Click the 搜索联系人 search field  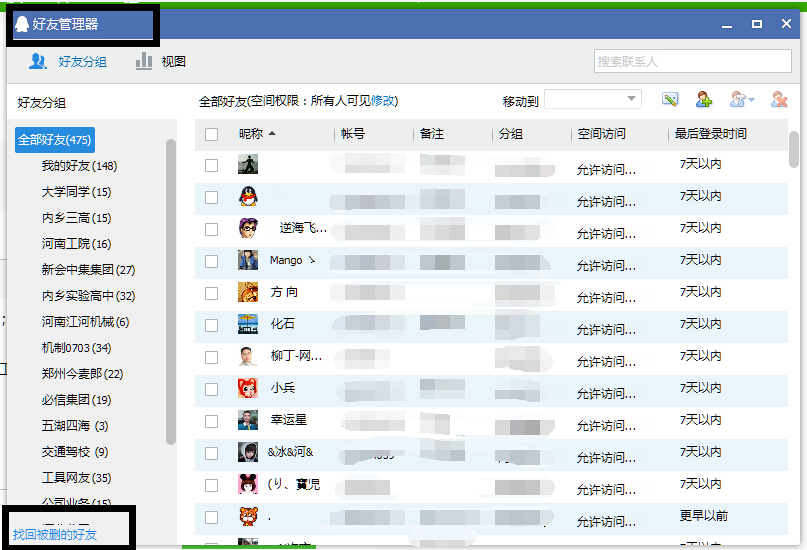pyautogui.click(x=692, y=61)
